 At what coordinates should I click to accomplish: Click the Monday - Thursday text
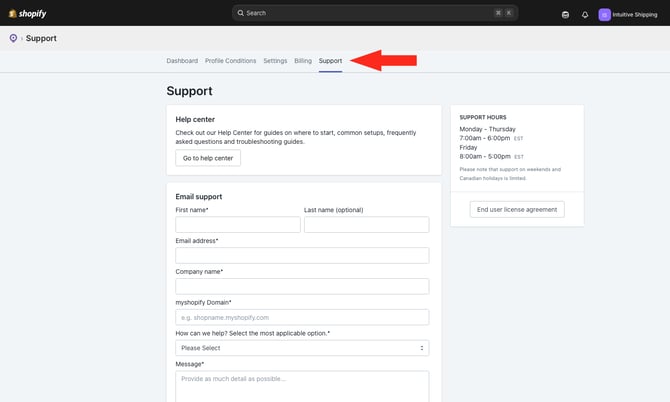tap(488, 129)
